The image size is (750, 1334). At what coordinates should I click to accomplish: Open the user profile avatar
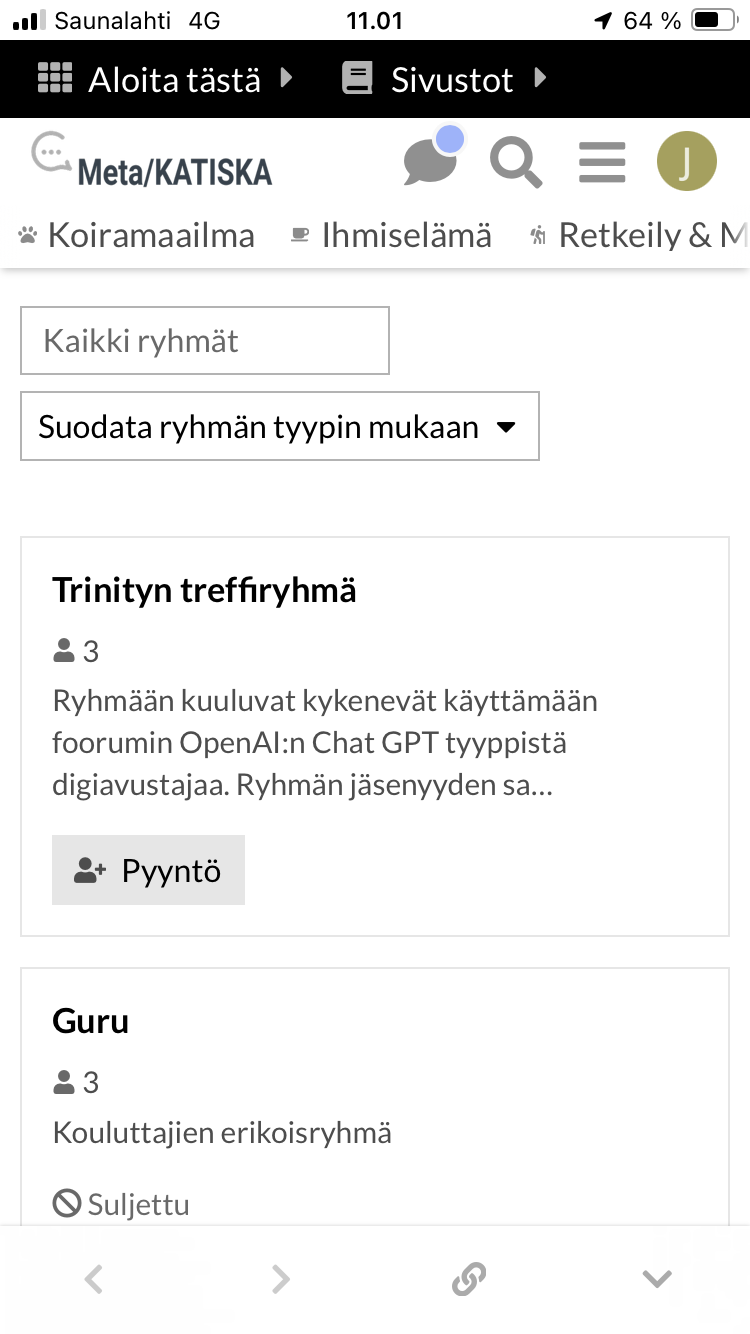pyautogui.click(x=686, y=161)
